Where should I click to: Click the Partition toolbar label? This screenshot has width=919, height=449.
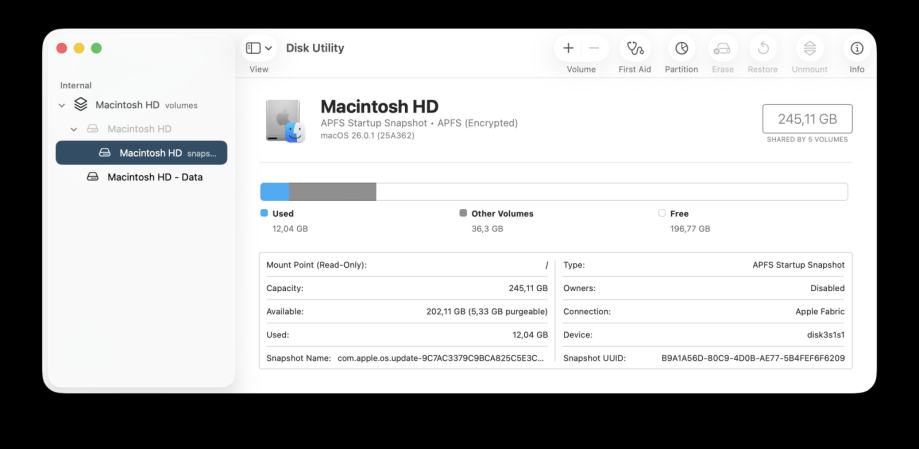pyautogui.click(x=681, y=69)
